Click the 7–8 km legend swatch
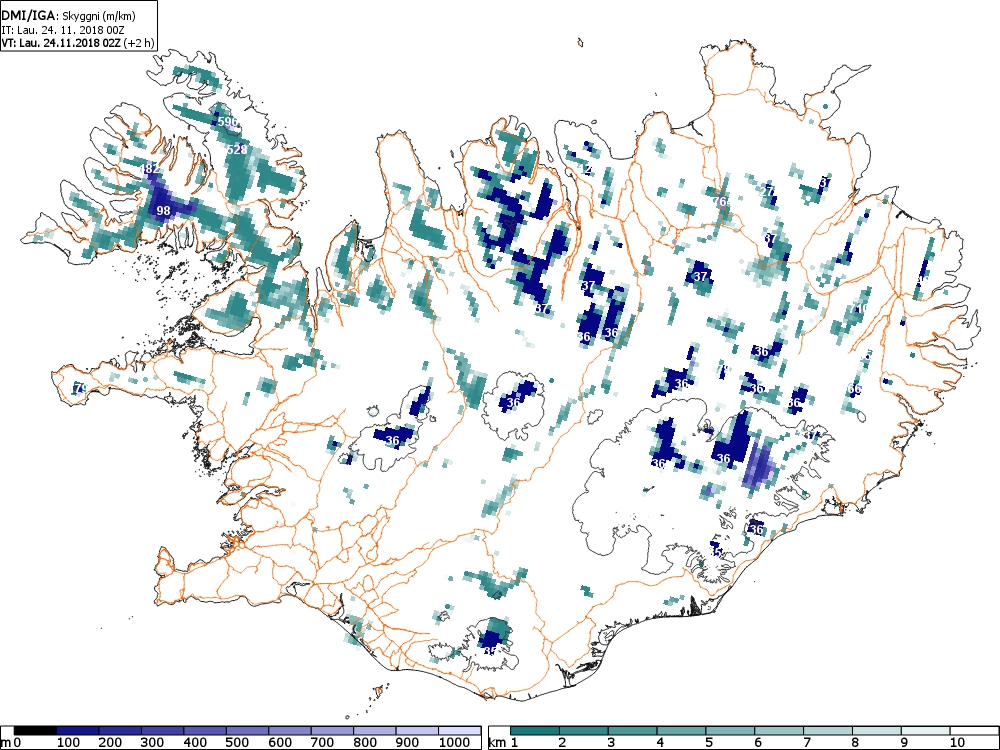Viewport: 1000px width, 750px height. [x=828, y=731]
